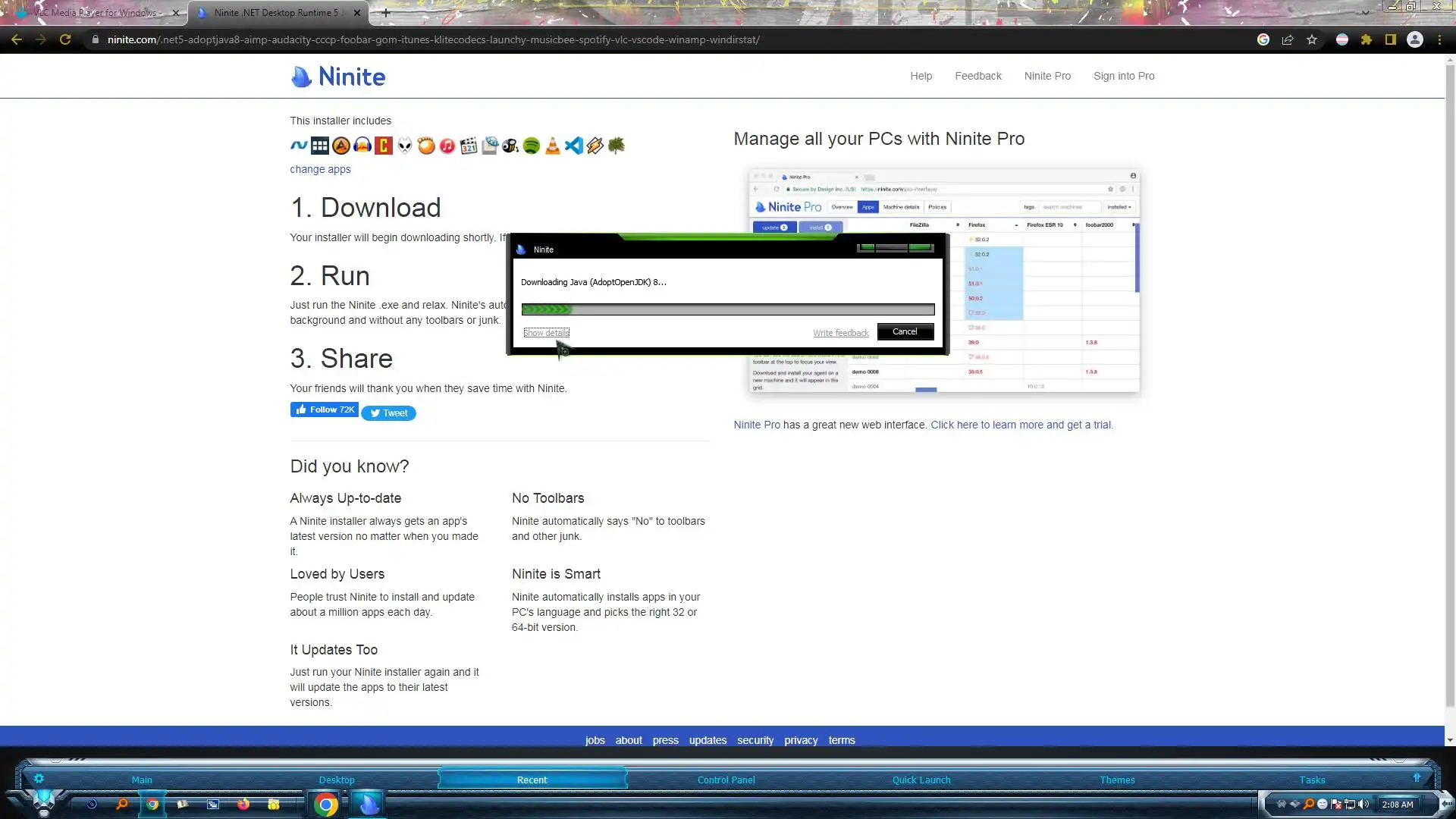The width and height of the screenshot is (1456, 819).
Task: Click Ninite logo in page header
Action: [338, 77]
